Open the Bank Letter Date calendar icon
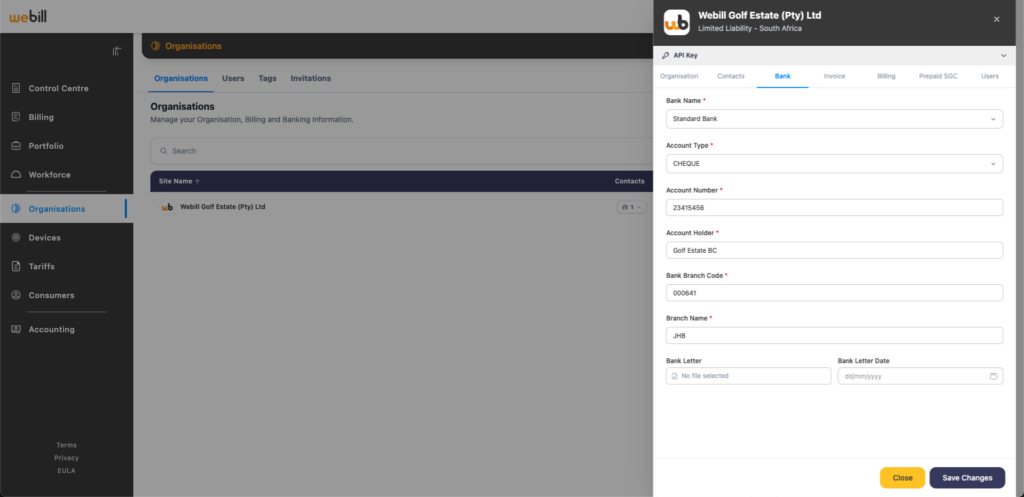This screenshot has width=1024, height=497. coord(993,376)
